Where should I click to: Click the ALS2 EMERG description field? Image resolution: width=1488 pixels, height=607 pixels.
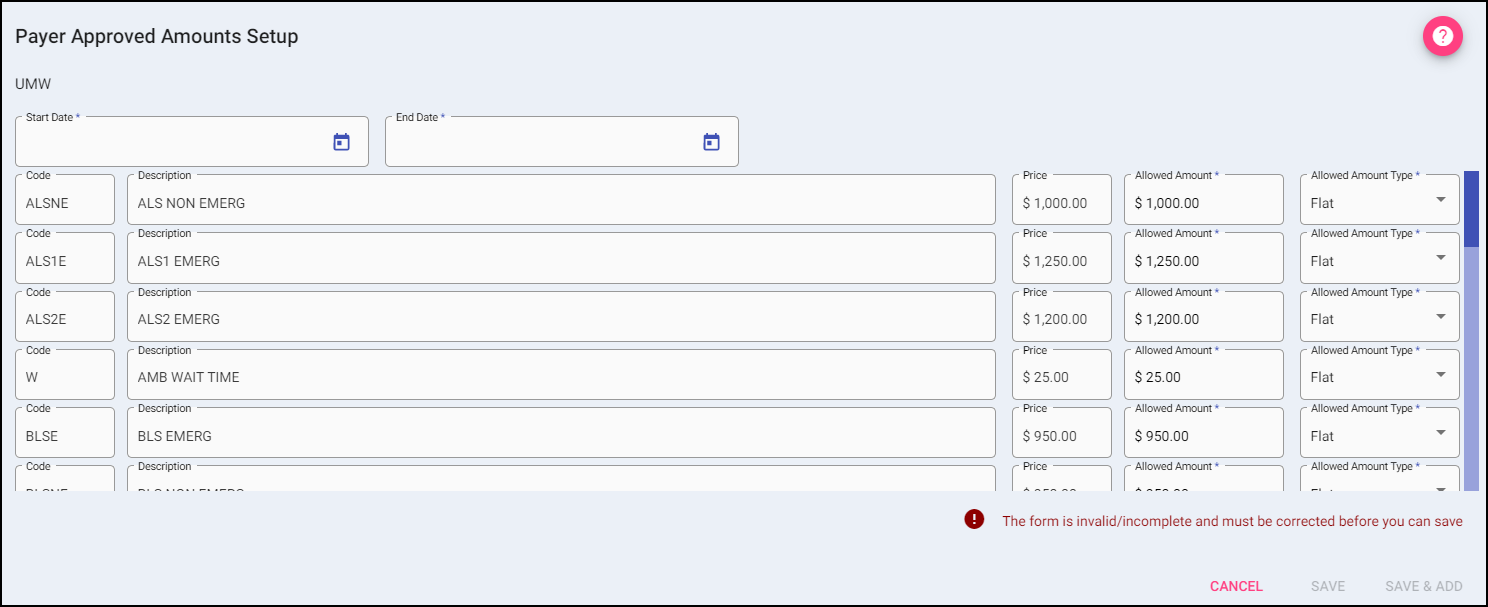point(560,319)
